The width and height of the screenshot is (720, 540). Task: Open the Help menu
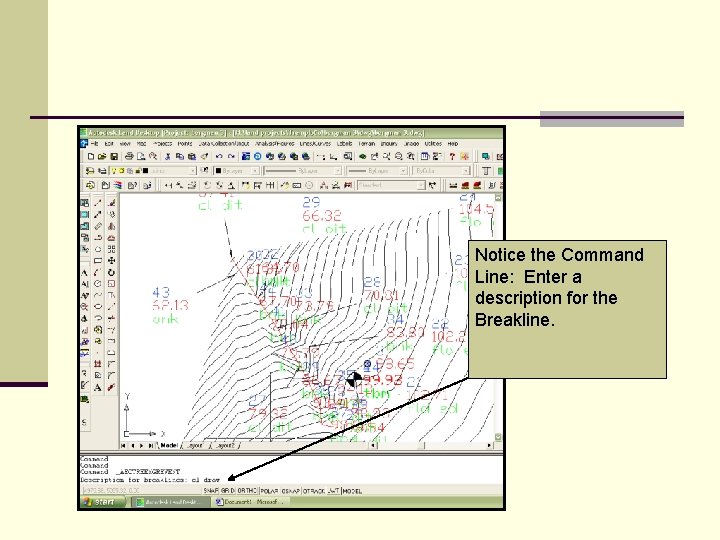click(453, 144)
